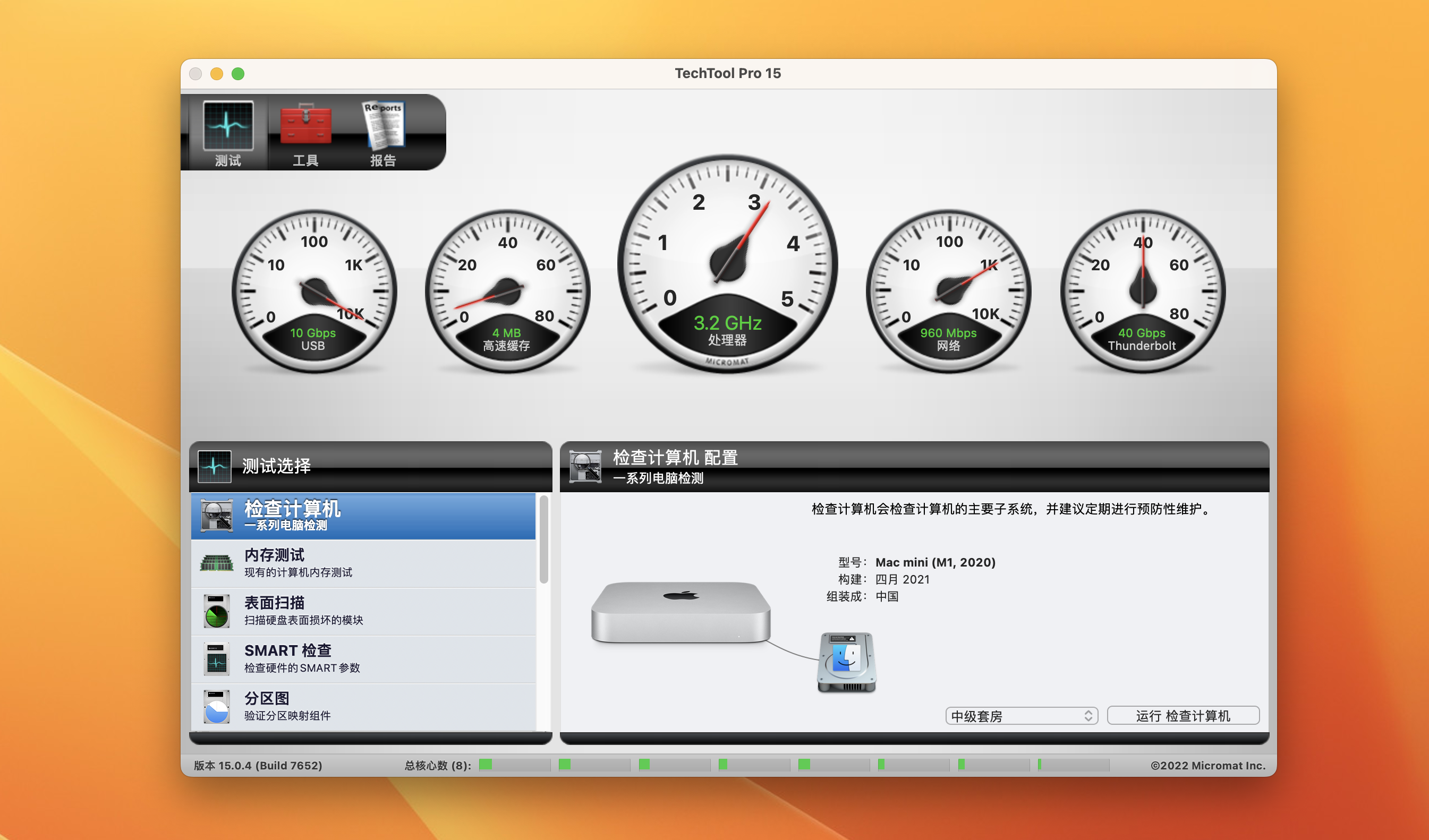
Task: Open the 测试 (Tests) heartbeat icon tab
Action: [x=228, y=126]
